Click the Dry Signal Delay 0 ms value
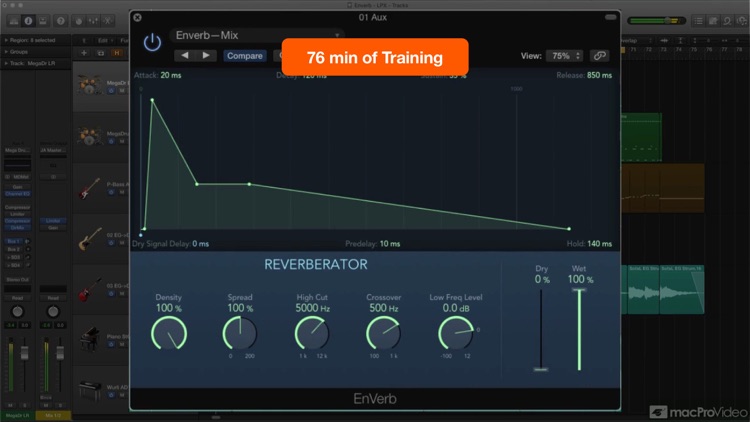 point(200,244)
